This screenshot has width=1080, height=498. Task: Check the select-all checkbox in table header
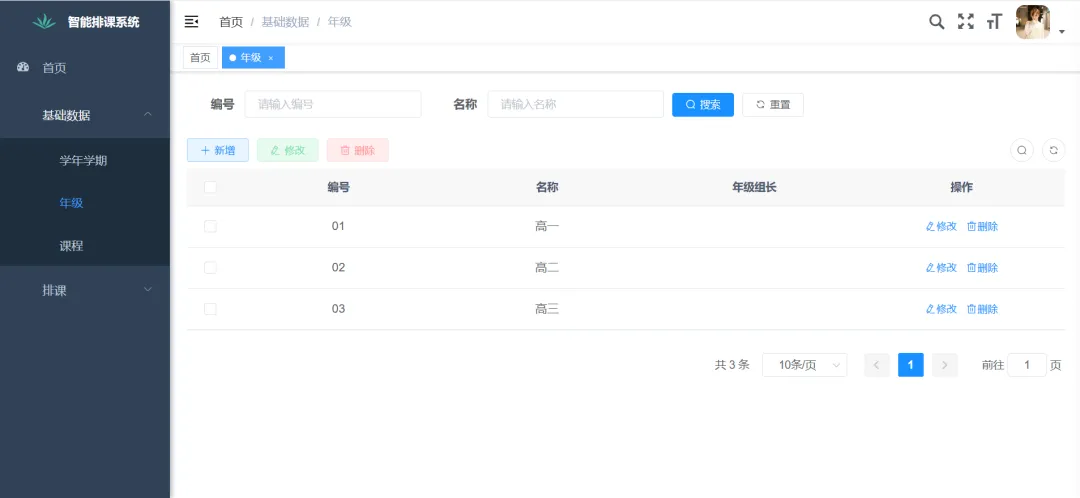[210, 187]
